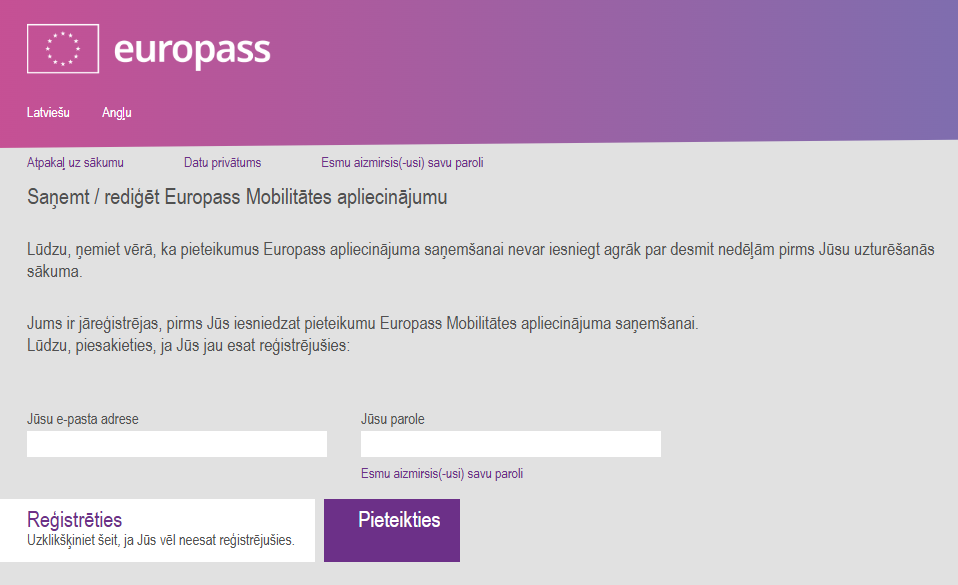Focus the Jūsu parole input field
The height and width of the screenshot is (585, 958).
tap(511, 444)
